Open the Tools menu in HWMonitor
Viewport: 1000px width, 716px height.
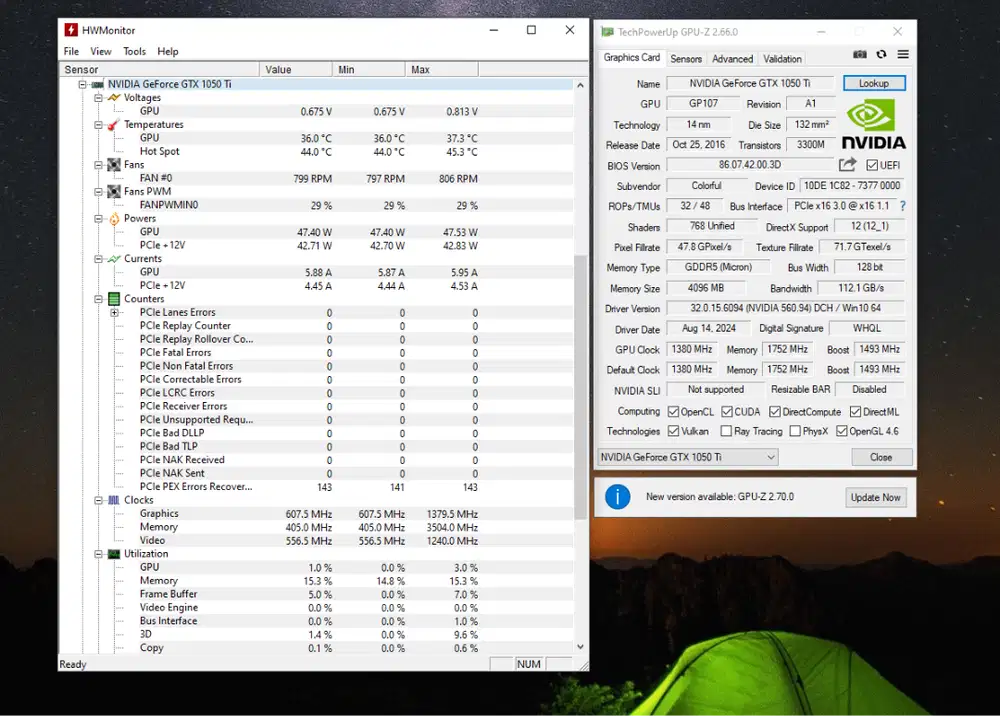point(135,52)
